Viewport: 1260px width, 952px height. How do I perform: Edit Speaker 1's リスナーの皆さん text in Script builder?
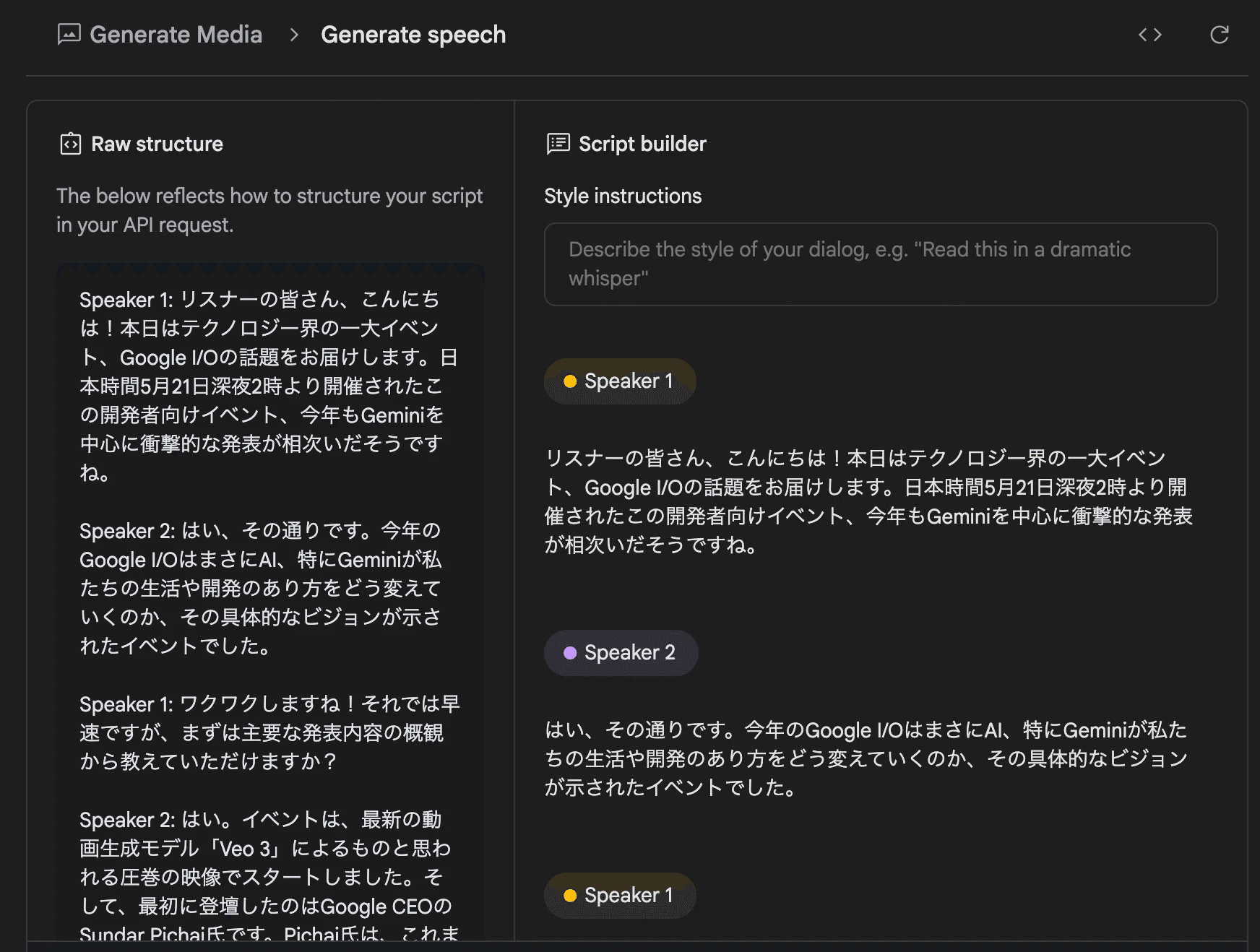[867, 501]
